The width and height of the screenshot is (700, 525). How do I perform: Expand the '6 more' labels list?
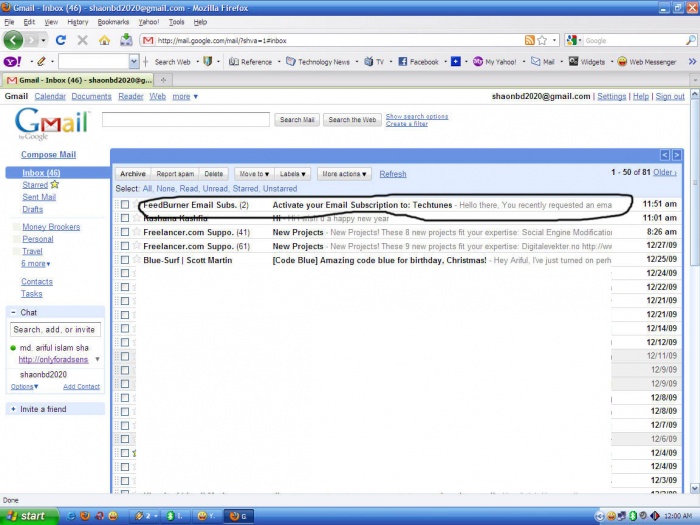(36, 263)
